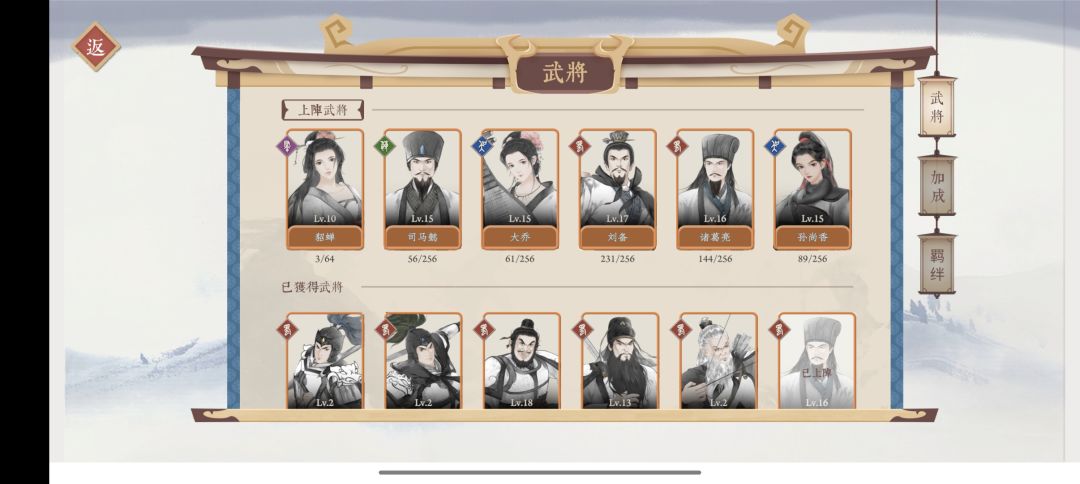1080x484 pixels.
Task: Tap the red 返 back diamond icon
Action: click(x=96, y=46)
